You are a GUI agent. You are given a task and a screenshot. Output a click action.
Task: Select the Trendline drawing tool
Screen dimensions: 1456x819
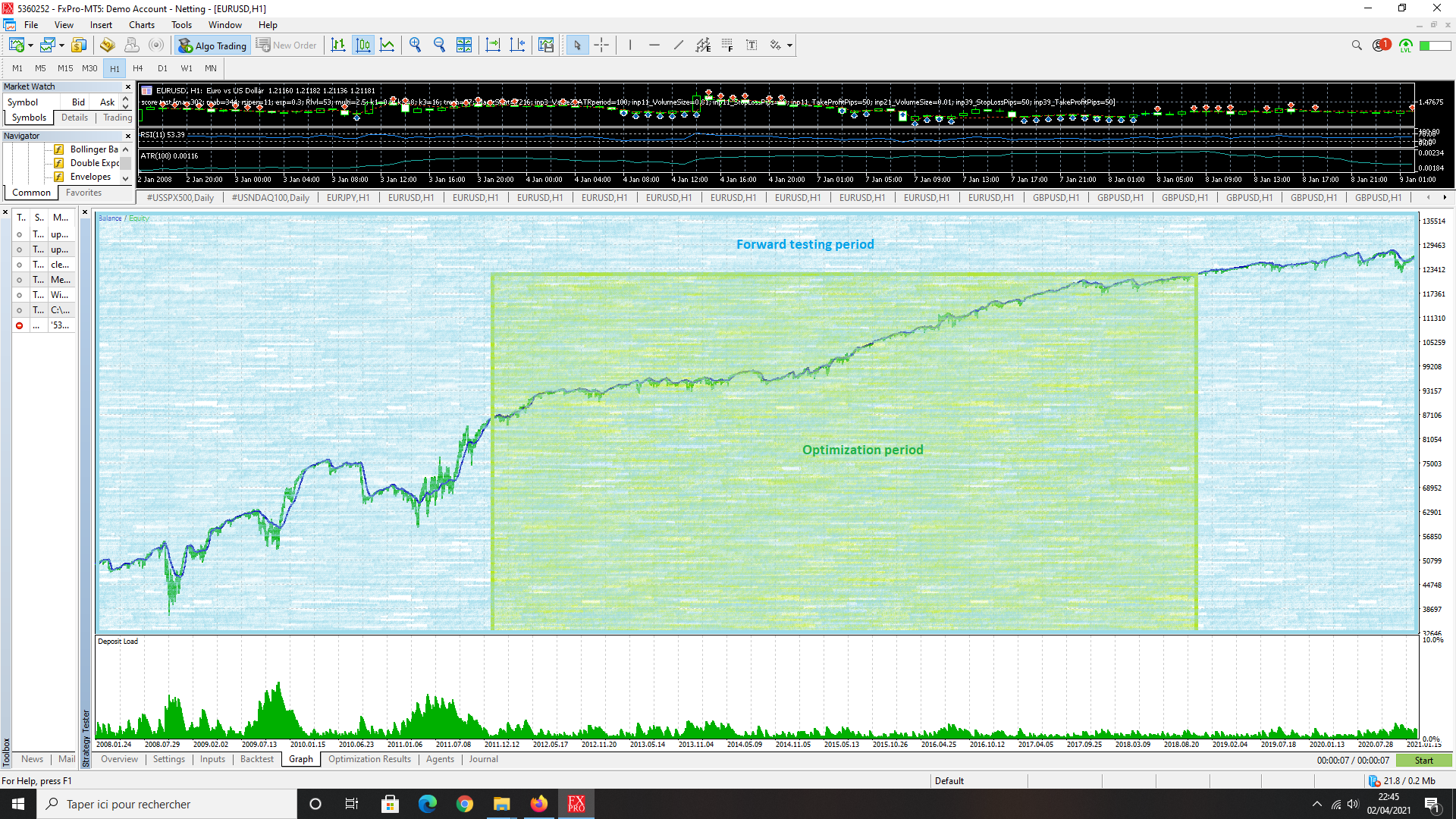click(679, 45)
